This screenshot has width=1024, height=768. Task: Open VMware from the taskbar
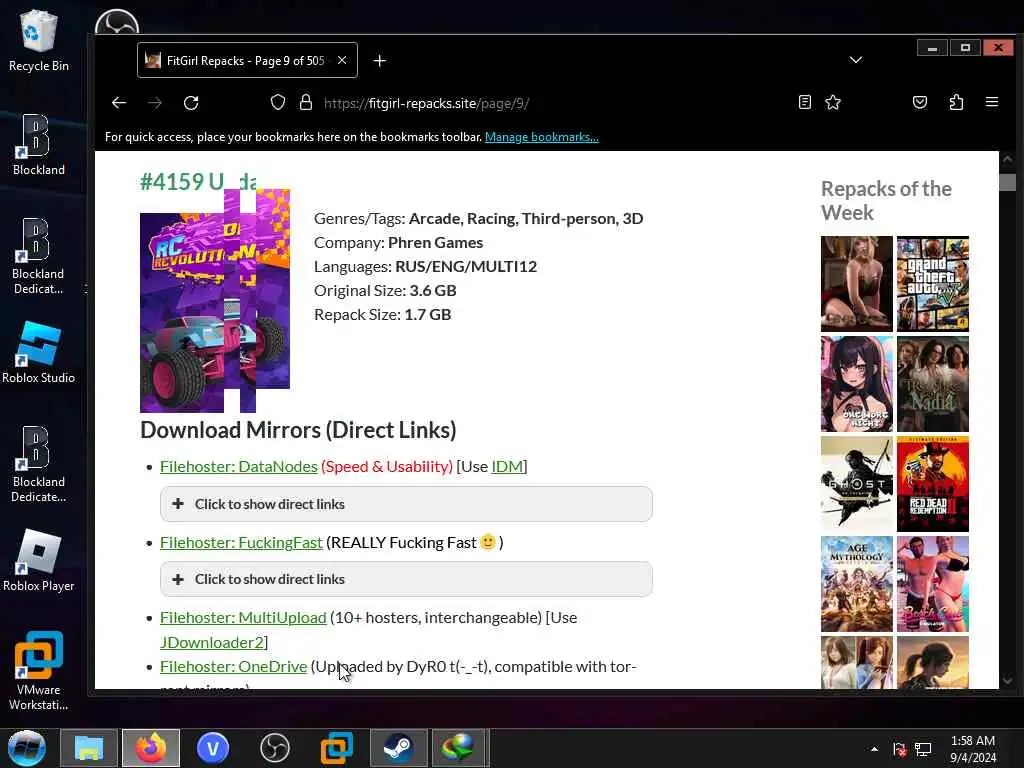(337, 748)
